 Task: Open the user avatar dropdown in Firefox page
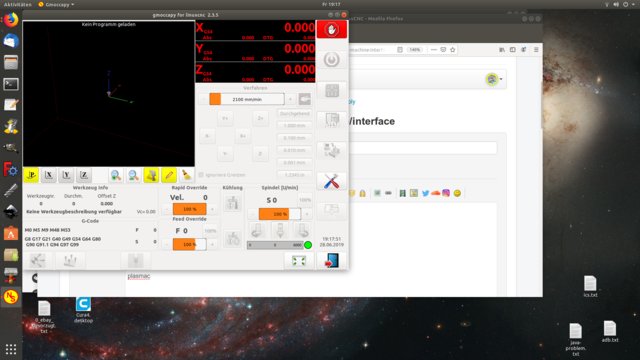[494, 79]
